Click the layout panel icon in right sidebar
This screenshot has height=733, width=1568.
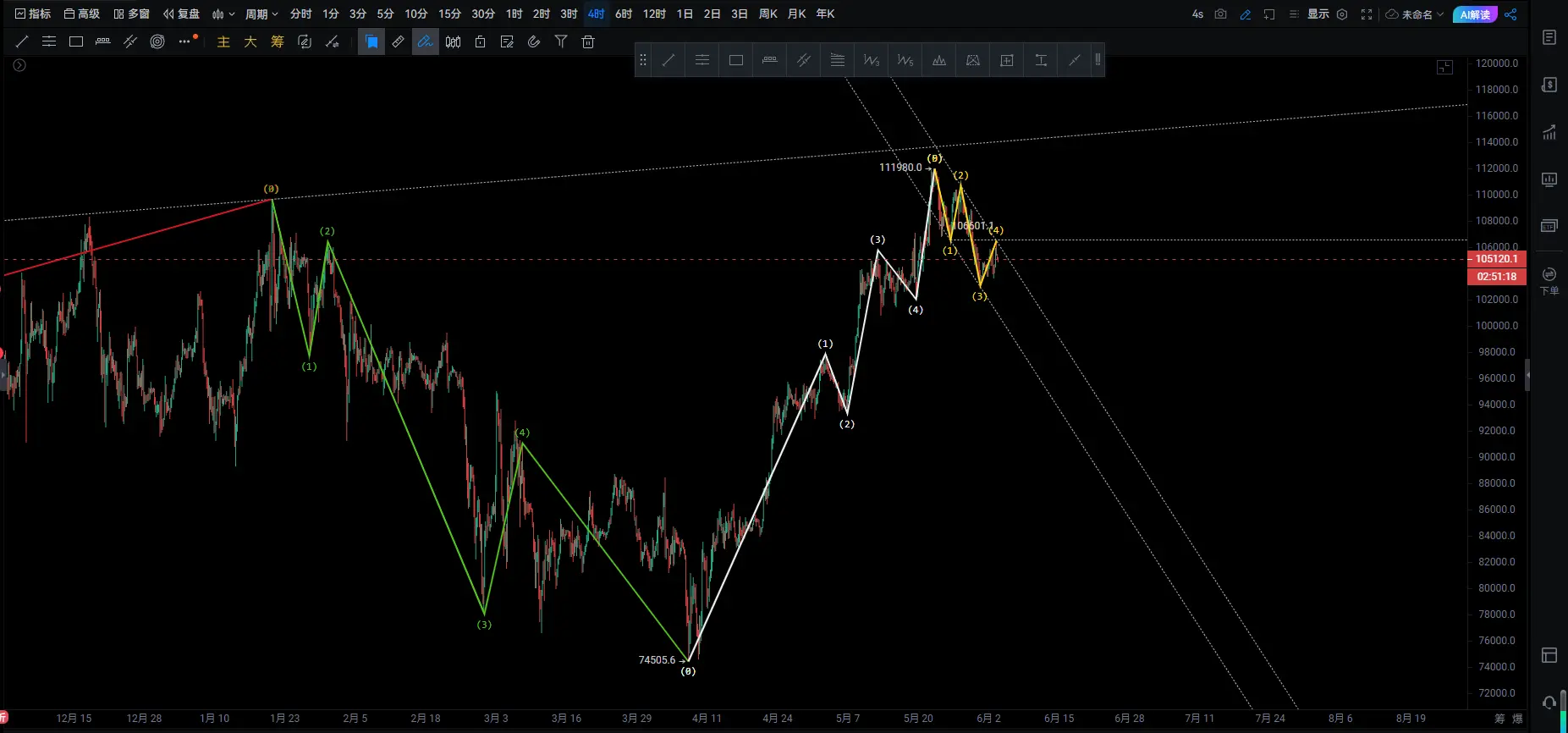point(1549,655)
